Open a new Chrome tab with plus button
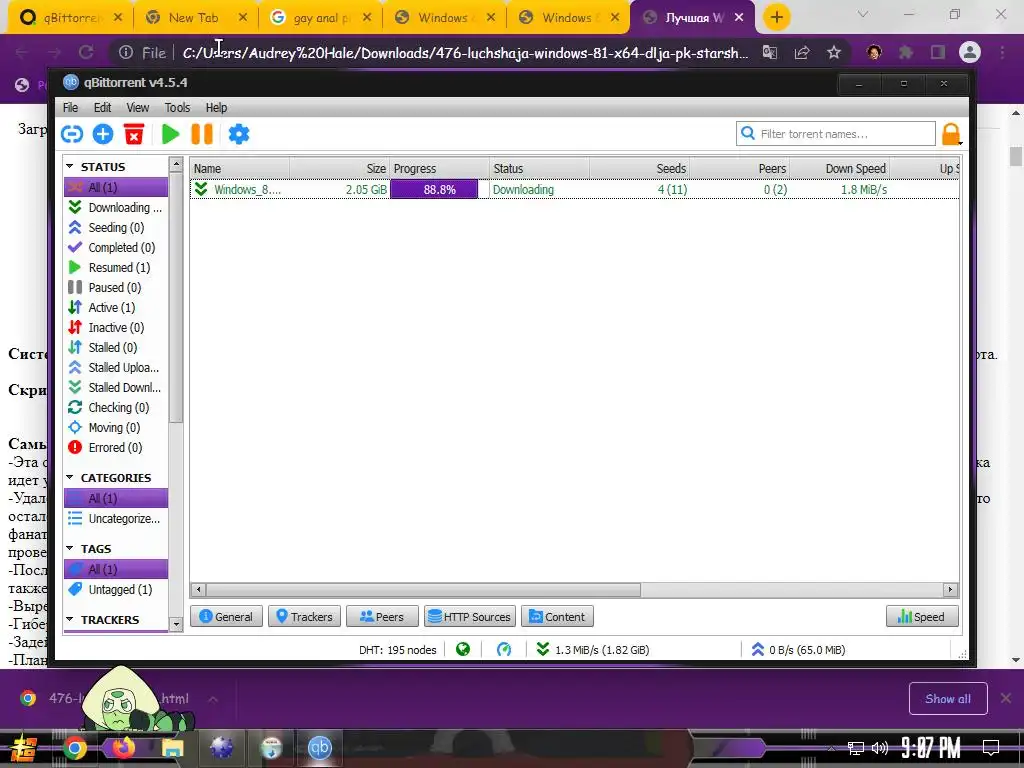Screen dimensions: 1024x768 coord(776,18)
